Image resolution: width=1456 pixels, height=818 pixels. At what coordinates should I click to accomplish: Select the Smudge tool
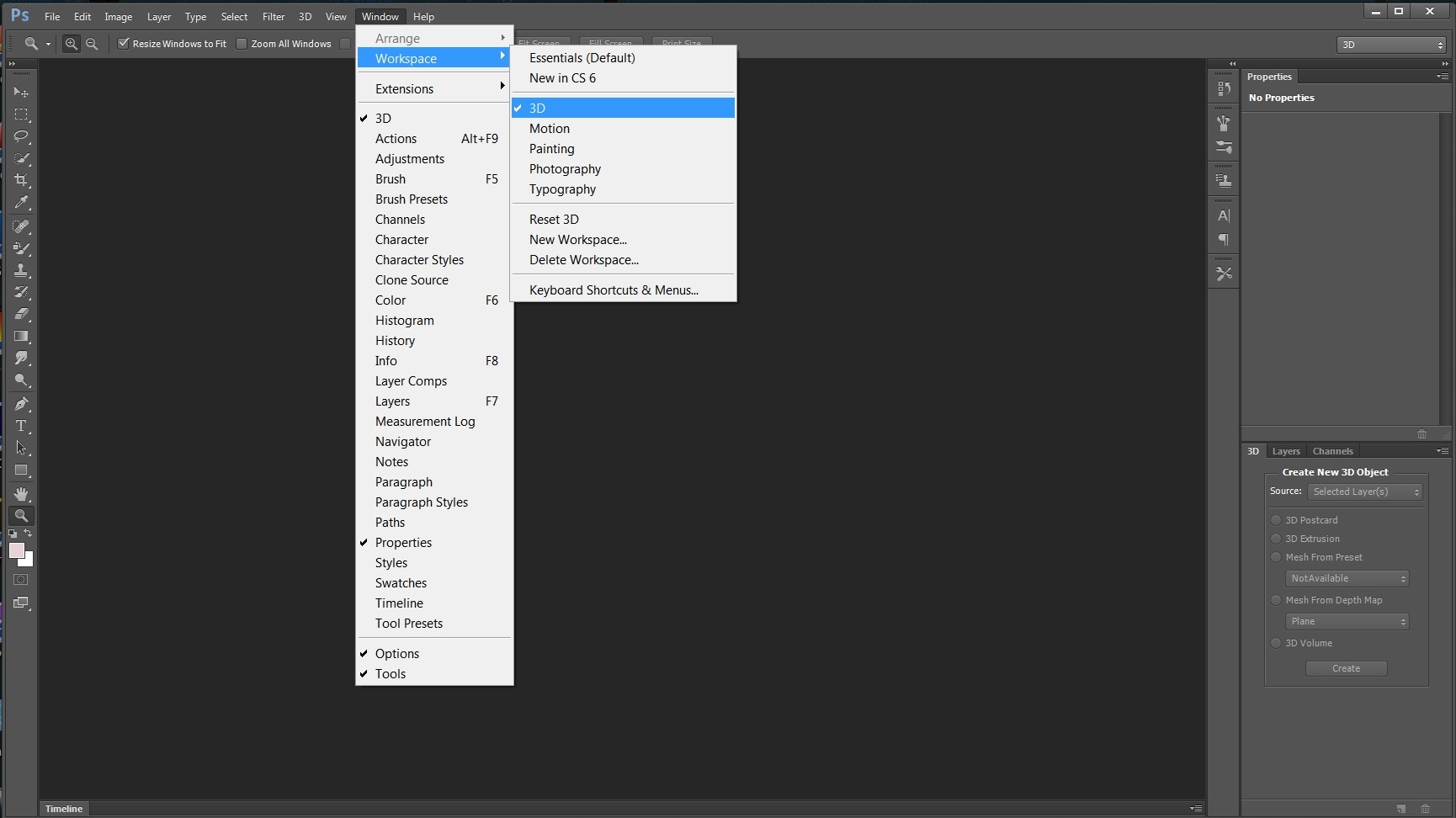(x=21, y=358)
